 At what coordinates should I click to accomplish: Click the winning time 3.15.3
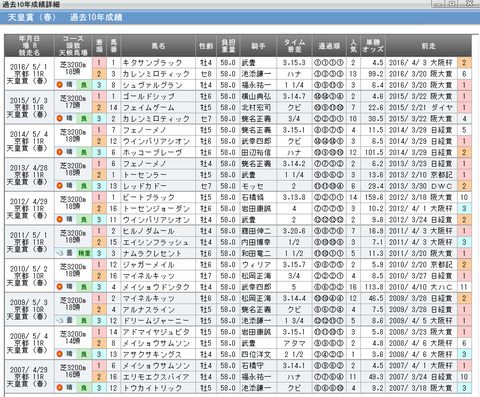(294, 63)
